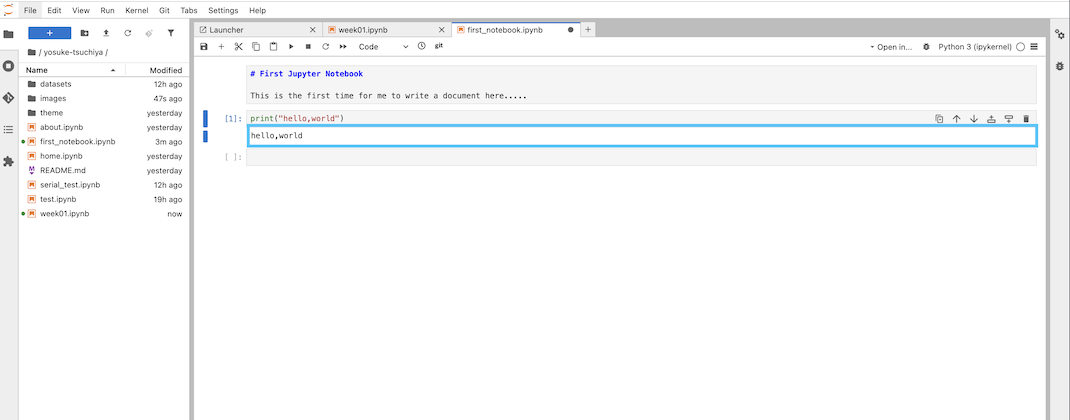Viewport: 1070px width, 420px height.
Task: Move the cell up with the up arrow
Action: tap(956, 119)
